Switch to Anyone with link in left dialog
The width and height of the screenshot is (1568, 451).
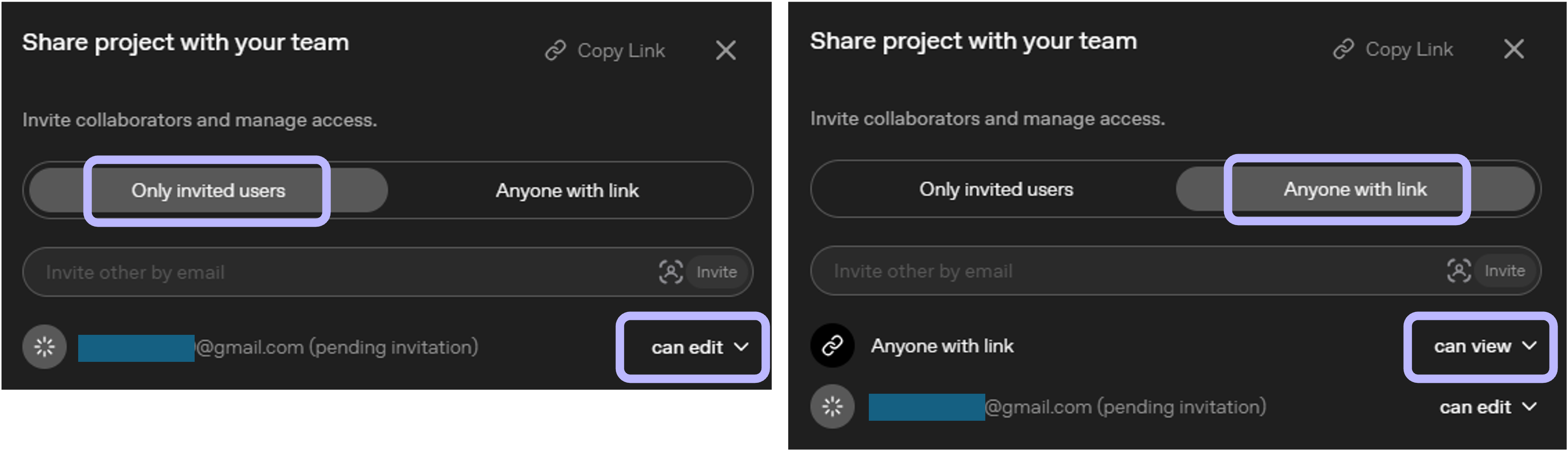(x=567, y=191)
